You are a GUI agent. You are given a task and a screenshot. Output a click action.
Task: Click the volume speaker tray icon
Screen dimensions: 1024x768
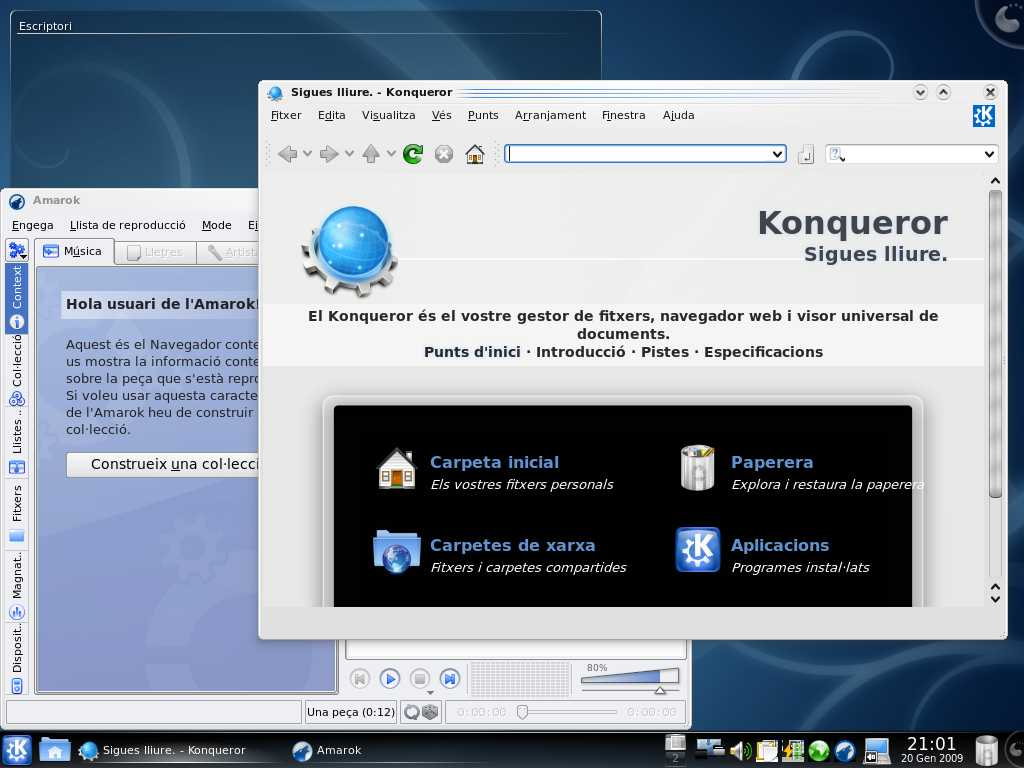[x=741, y=751]
